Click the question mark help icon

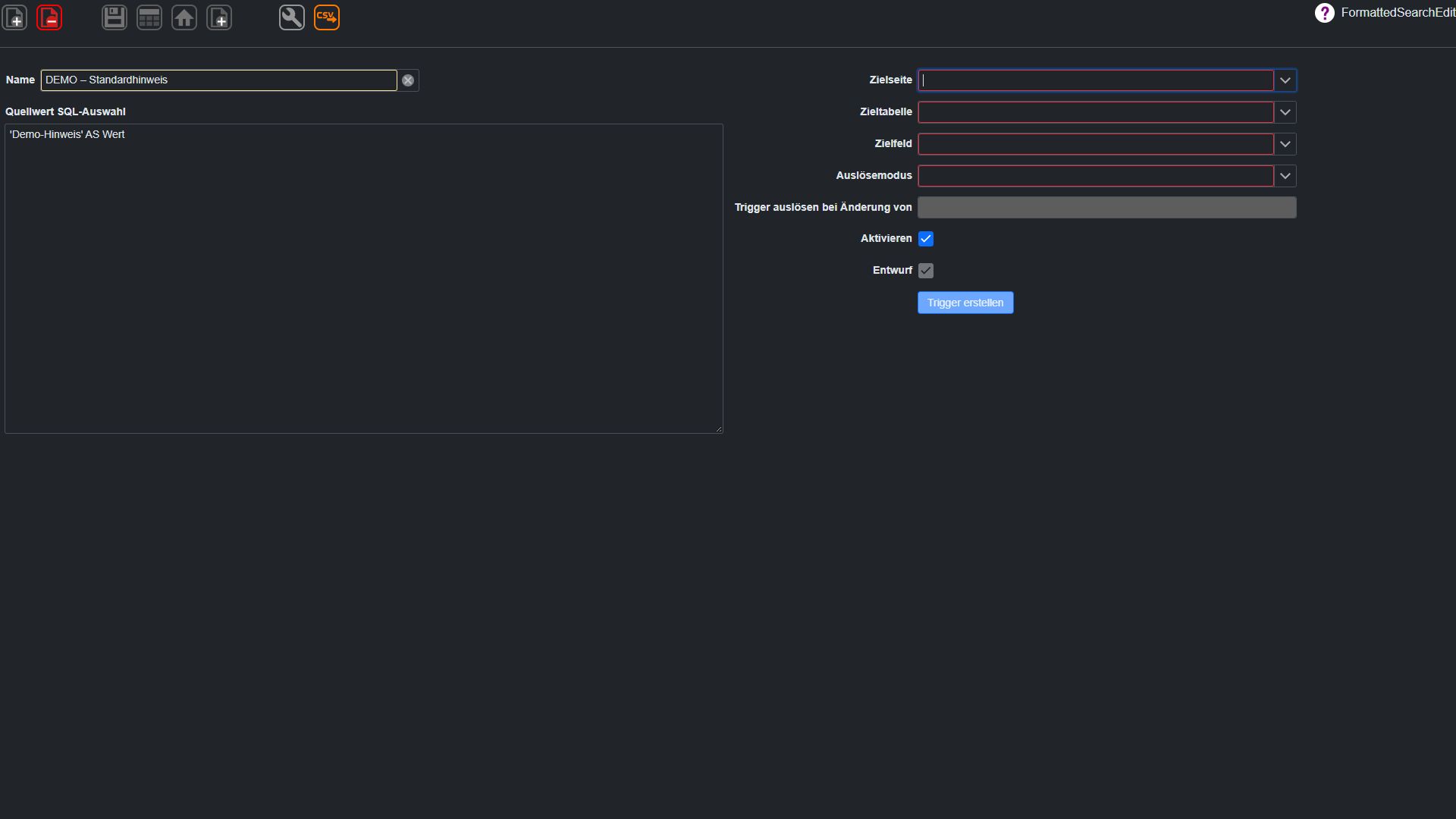coord(1324,13)
